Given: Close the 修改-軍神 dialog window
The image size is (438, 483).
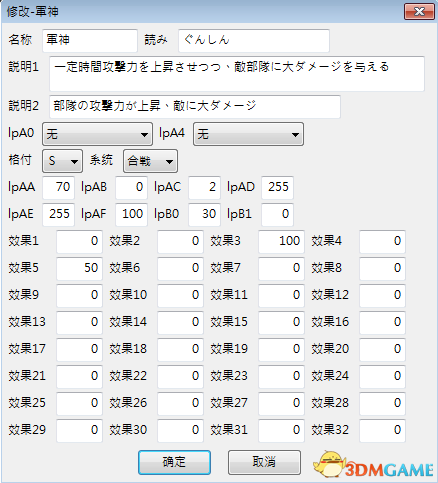Looking at the screenshot, I should coord(419,12).
